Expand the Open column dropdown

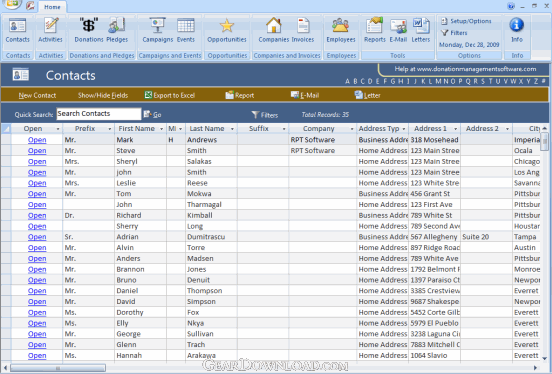pos(58,129)
